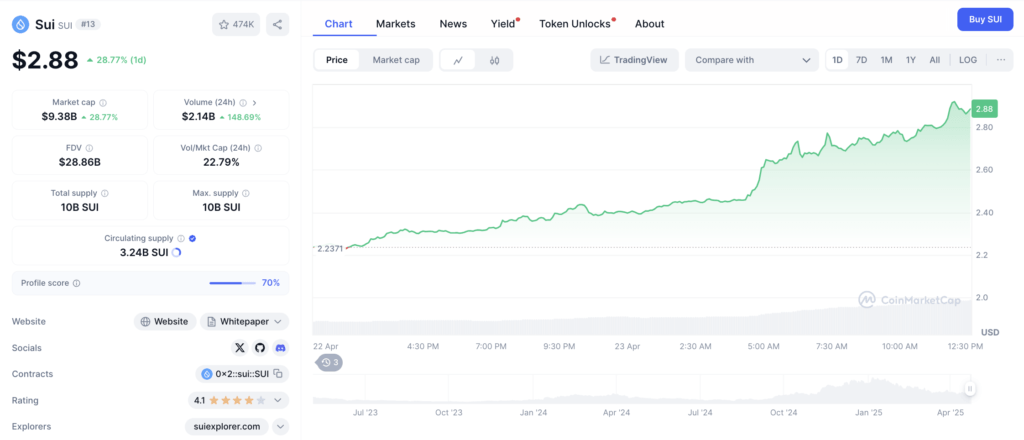The image size is (1024, 440).
Task: Show Vol/Mkt Cap (24h) info icon
Action: 259,148
